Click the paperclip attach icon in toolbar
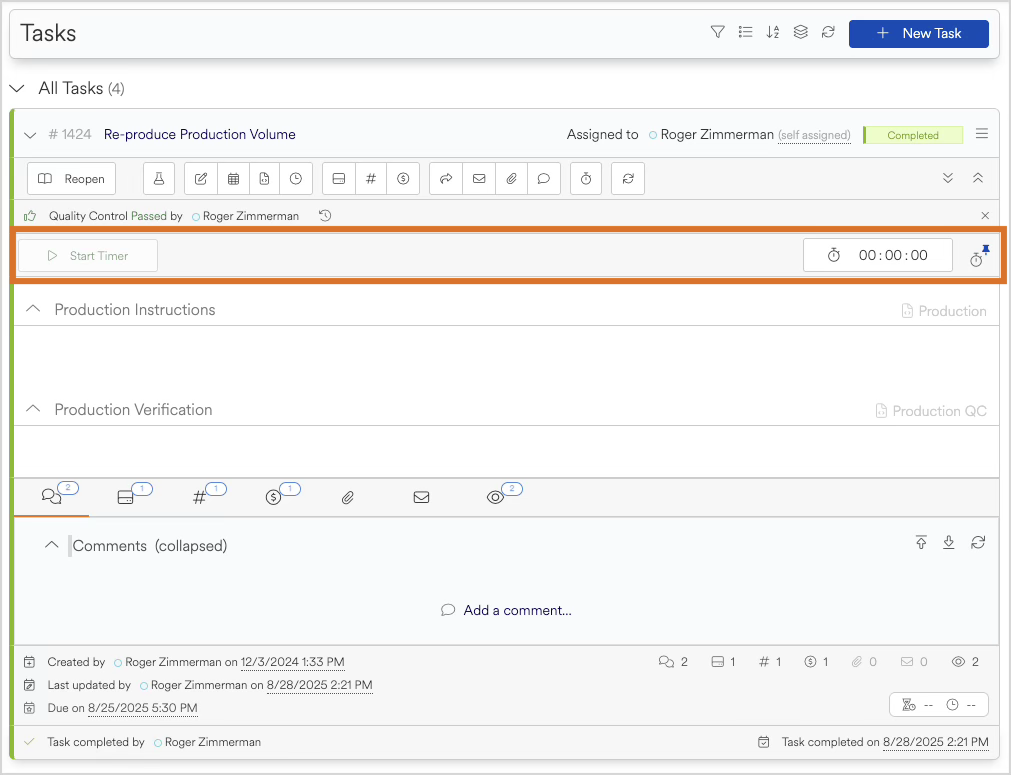Image resolution: width=1011 pixels, height=775 pixels. [x=511, y=179]
